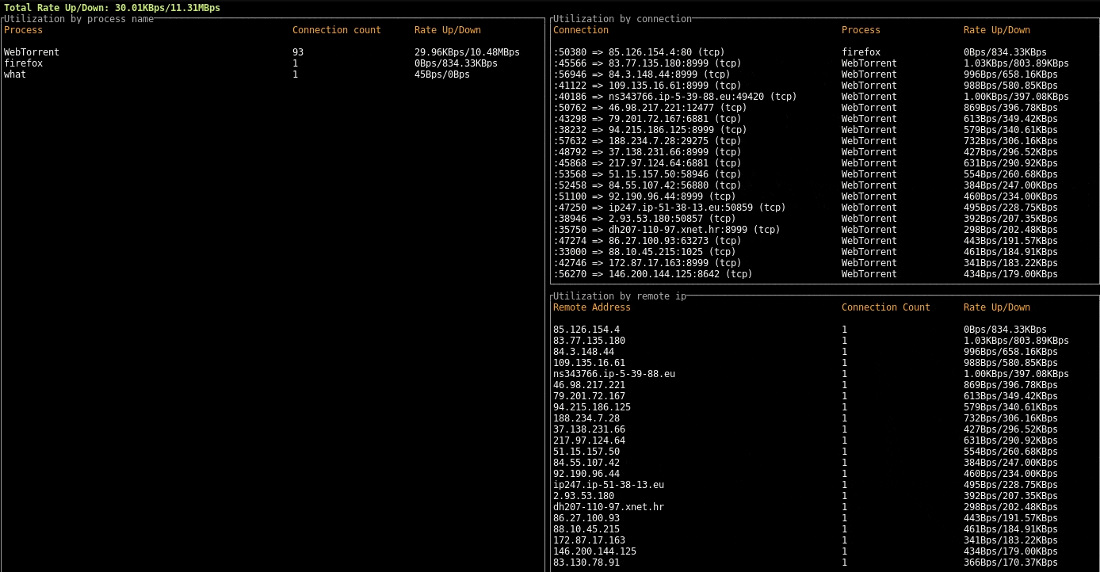Click the Total Rate Up/Down header line
Viewport: 1100px width, 572px height.
[x=111, y=7]
